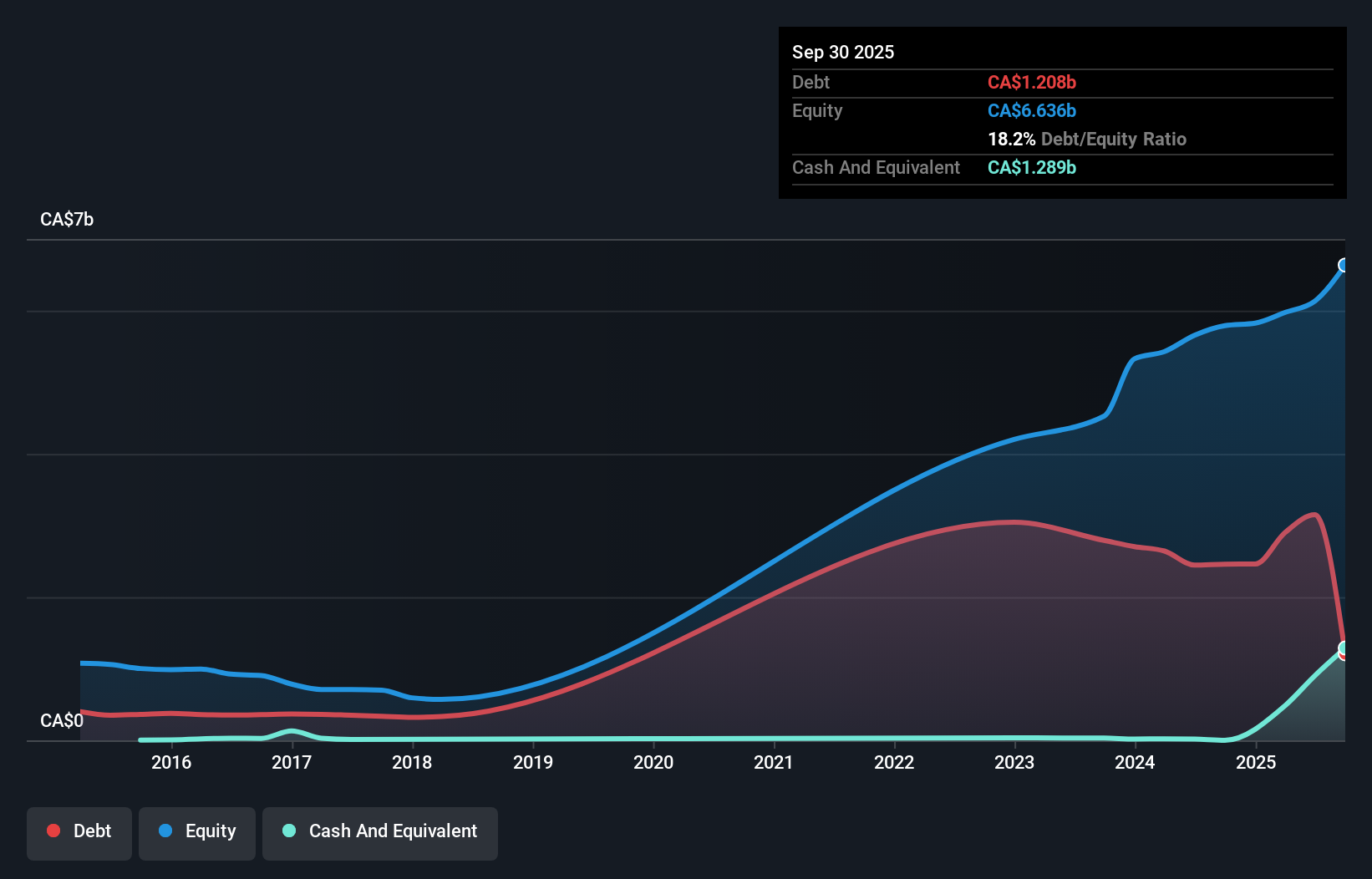Click the CA$7b y-axis label
1372x879 pixels.
67,220
